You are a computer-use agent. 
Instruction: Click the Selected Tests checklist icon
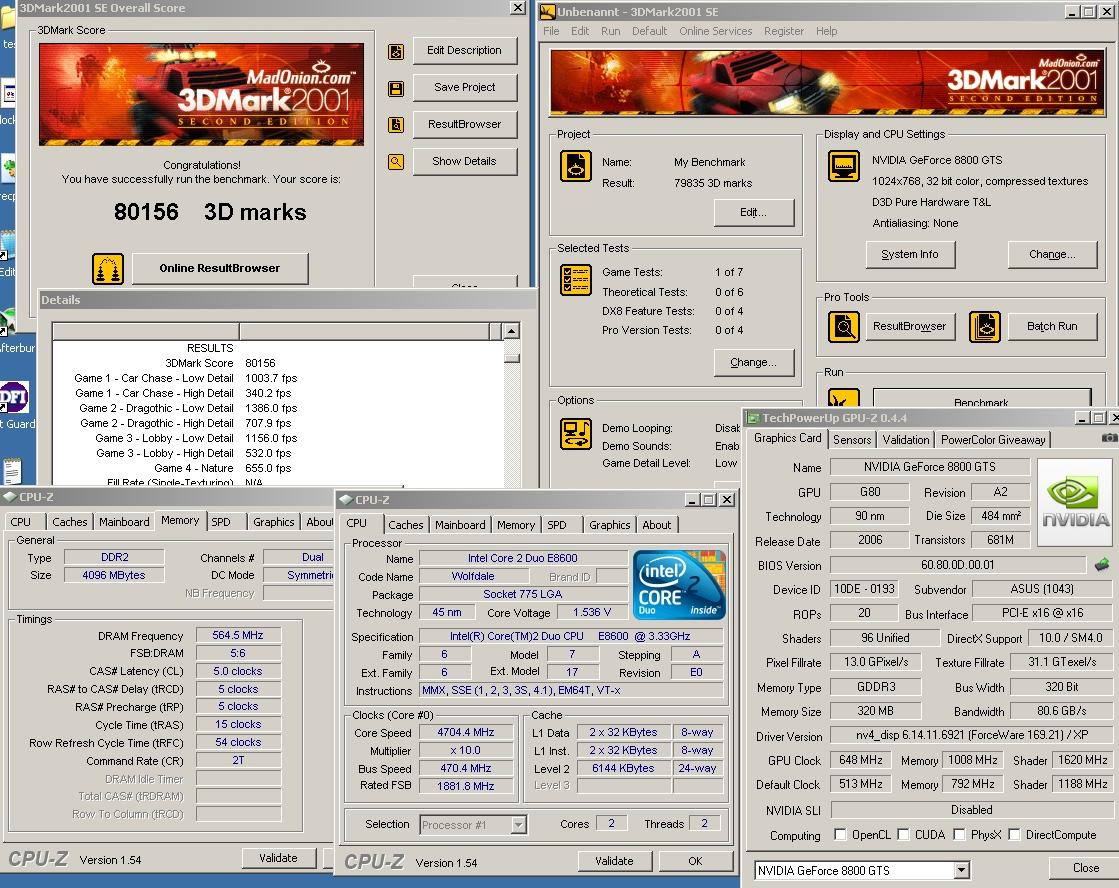click(x=575, y=280)
